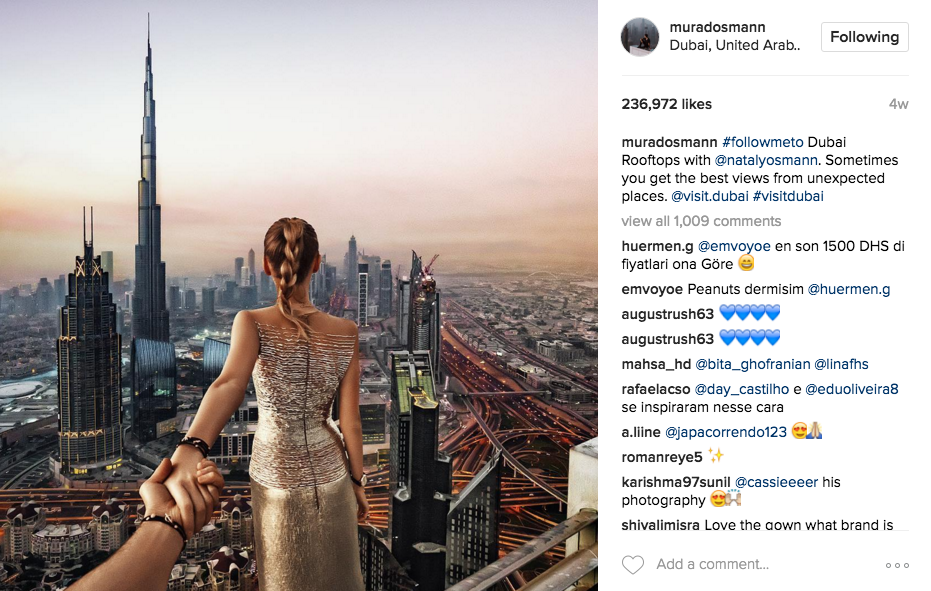Image resolution: width=931 pixels, height=591 pixels.
Task: Expand view all 1,009 comments
Action: pos(701,221)
